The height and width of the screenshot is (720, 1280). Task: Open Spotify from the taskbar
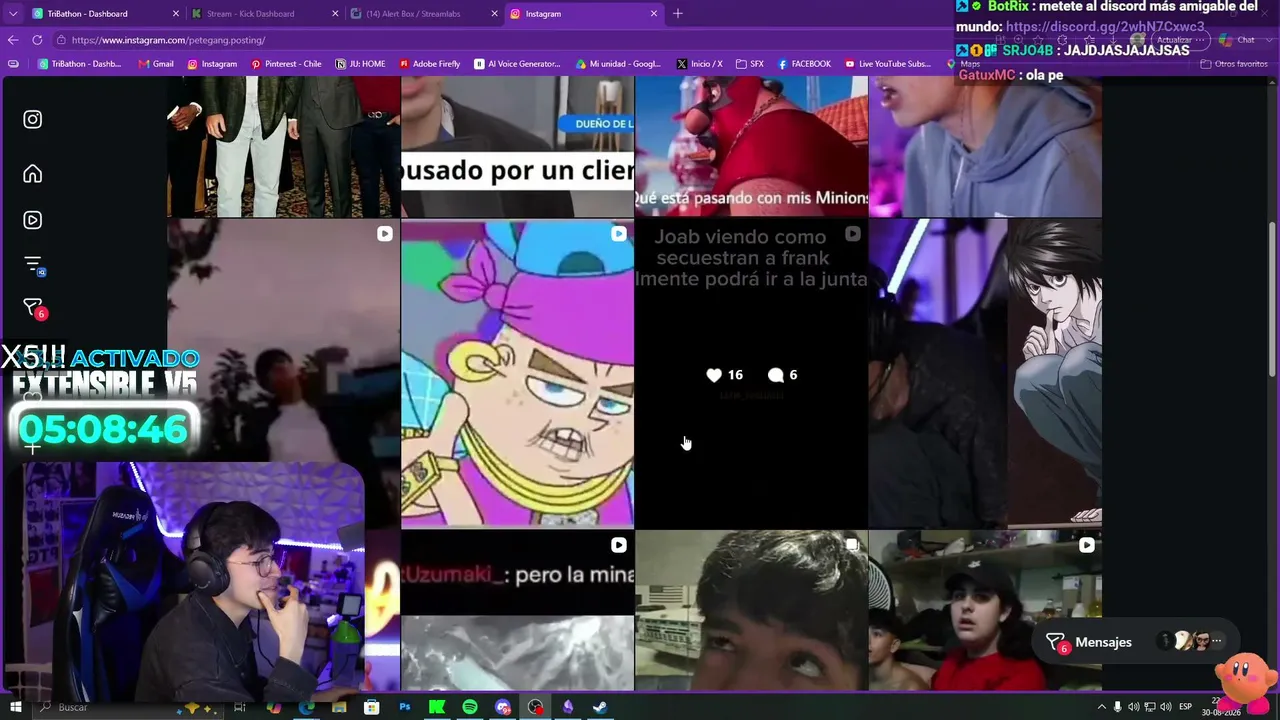(x=470, y=707)
